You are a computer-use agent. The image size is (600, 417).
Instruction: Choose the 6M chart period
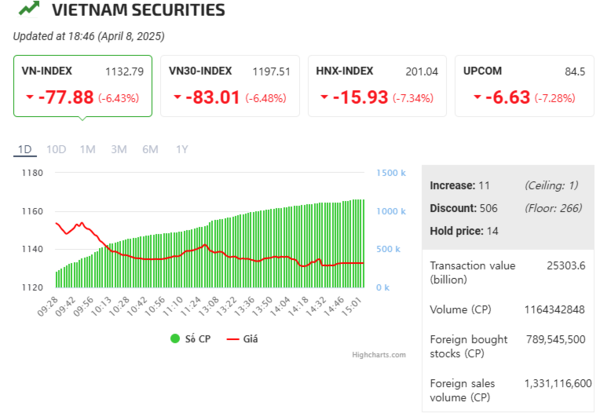pos(150,149)
